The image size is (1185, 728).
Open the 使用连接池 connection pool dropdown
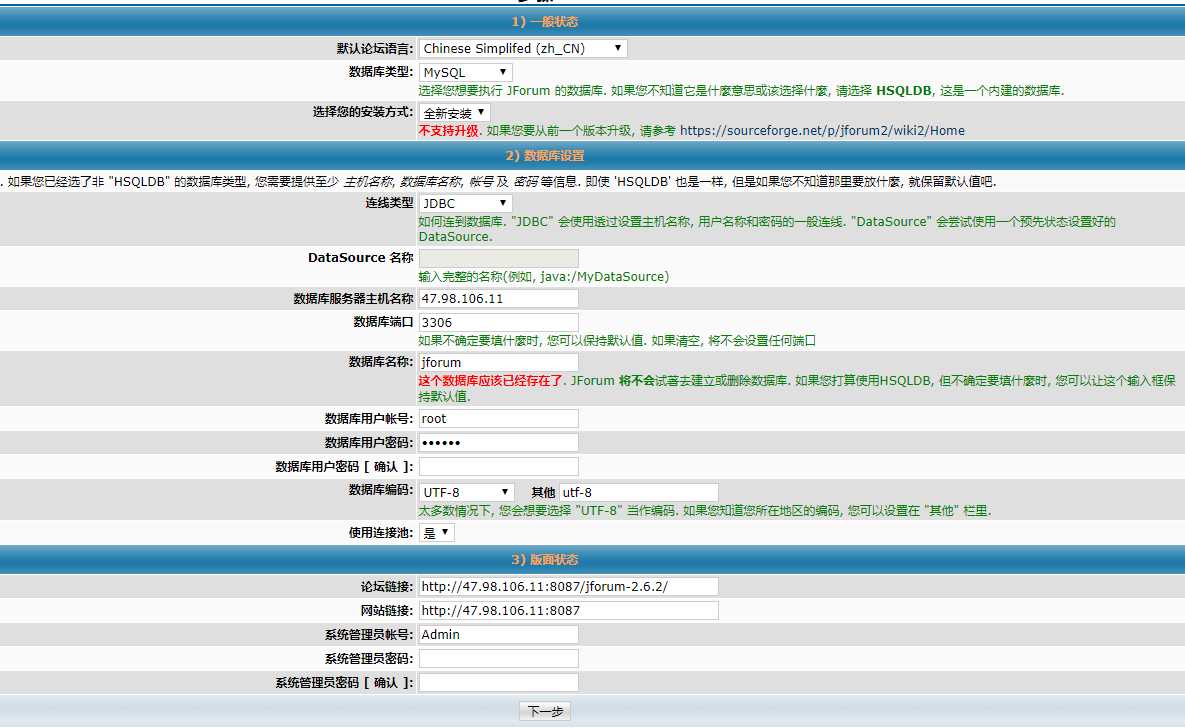point(437,533)
